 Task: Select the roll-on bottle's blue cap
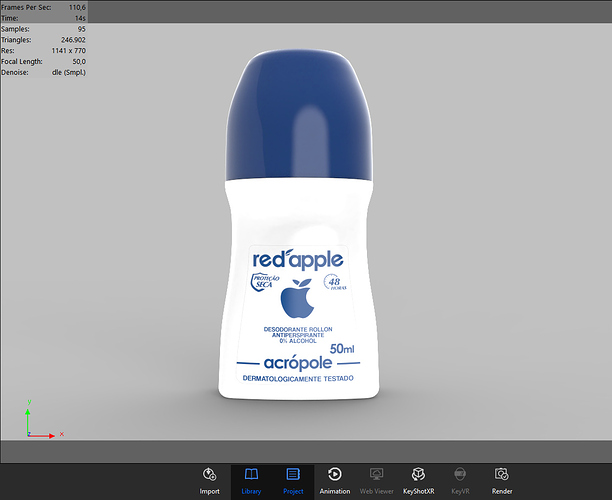(299, 115)
